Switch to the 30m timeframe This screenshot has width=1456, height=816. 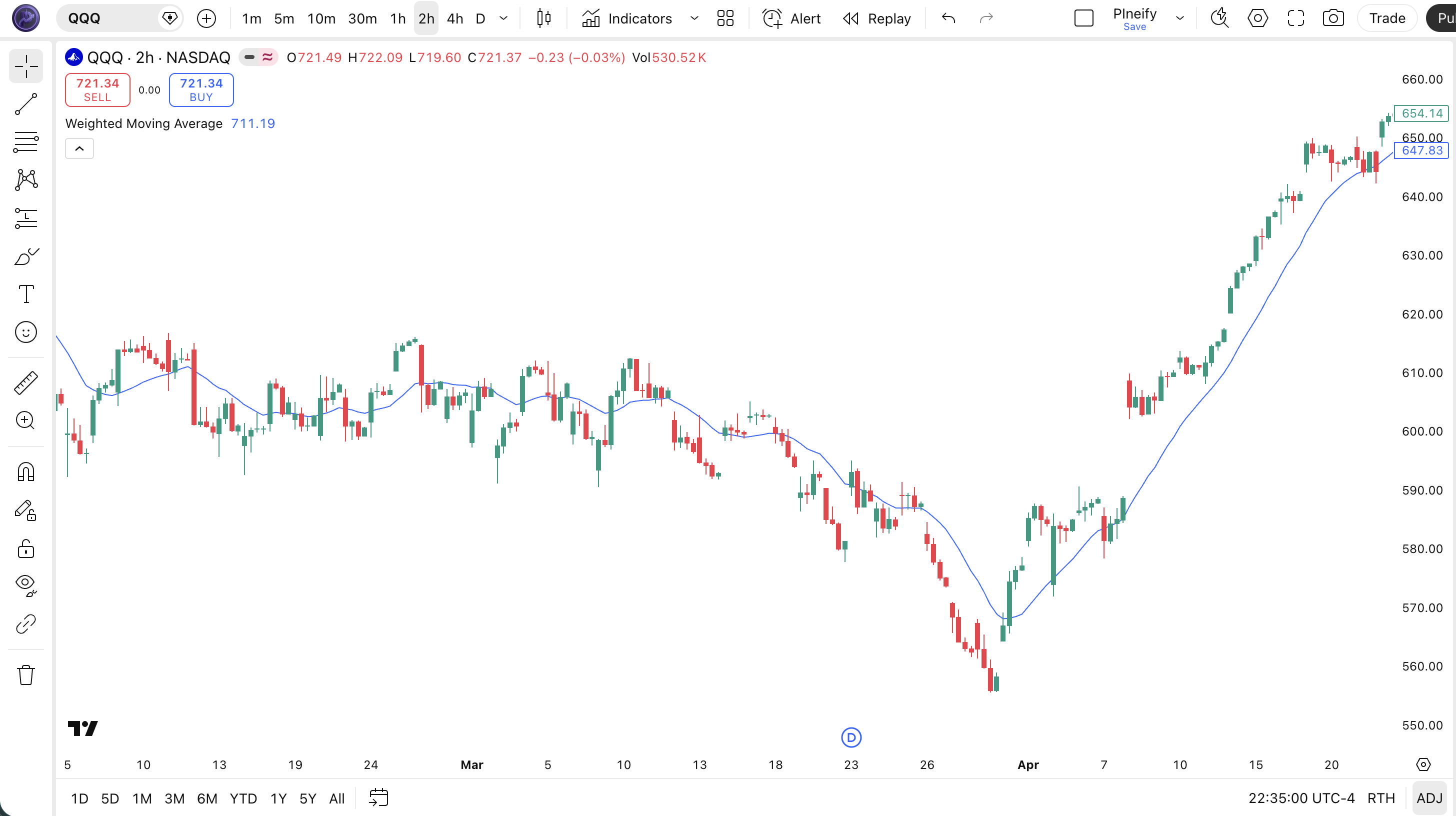pos(362,18)
